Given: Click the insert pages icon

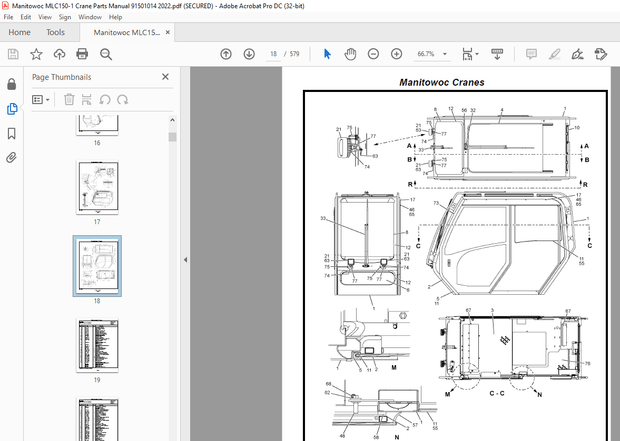Looking at the screenshot, I should point(87,99).
